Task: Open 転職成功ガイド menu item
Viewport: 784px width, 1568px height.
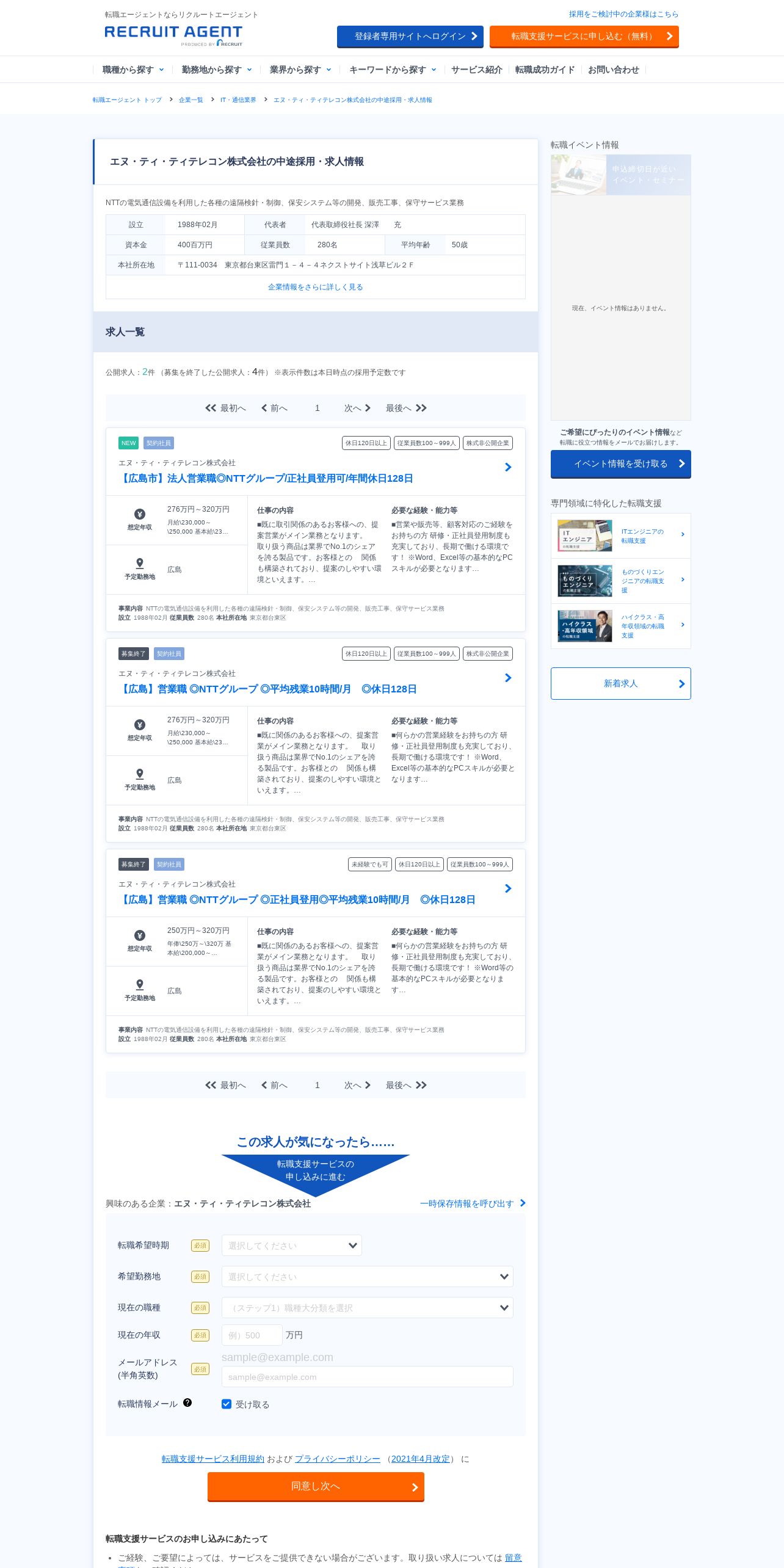Action: click(x=545, y=70)
